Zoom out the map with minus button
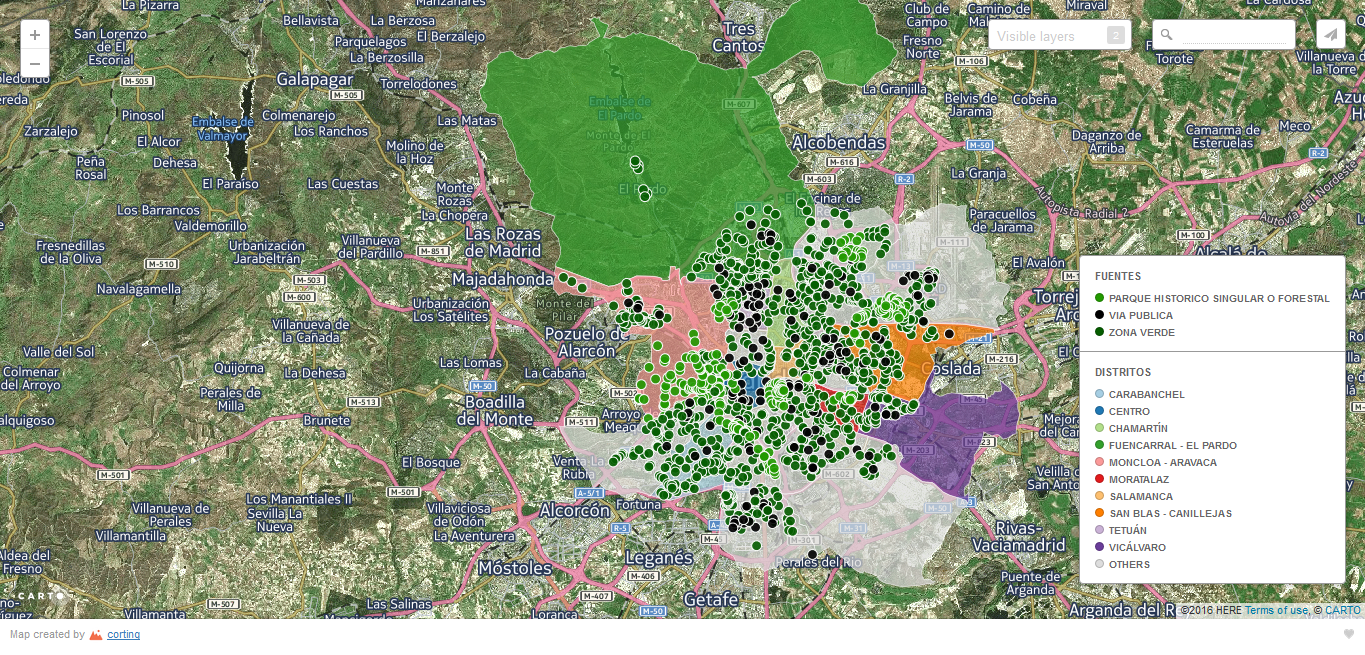The image size is (1365, 655). point(35,64)
